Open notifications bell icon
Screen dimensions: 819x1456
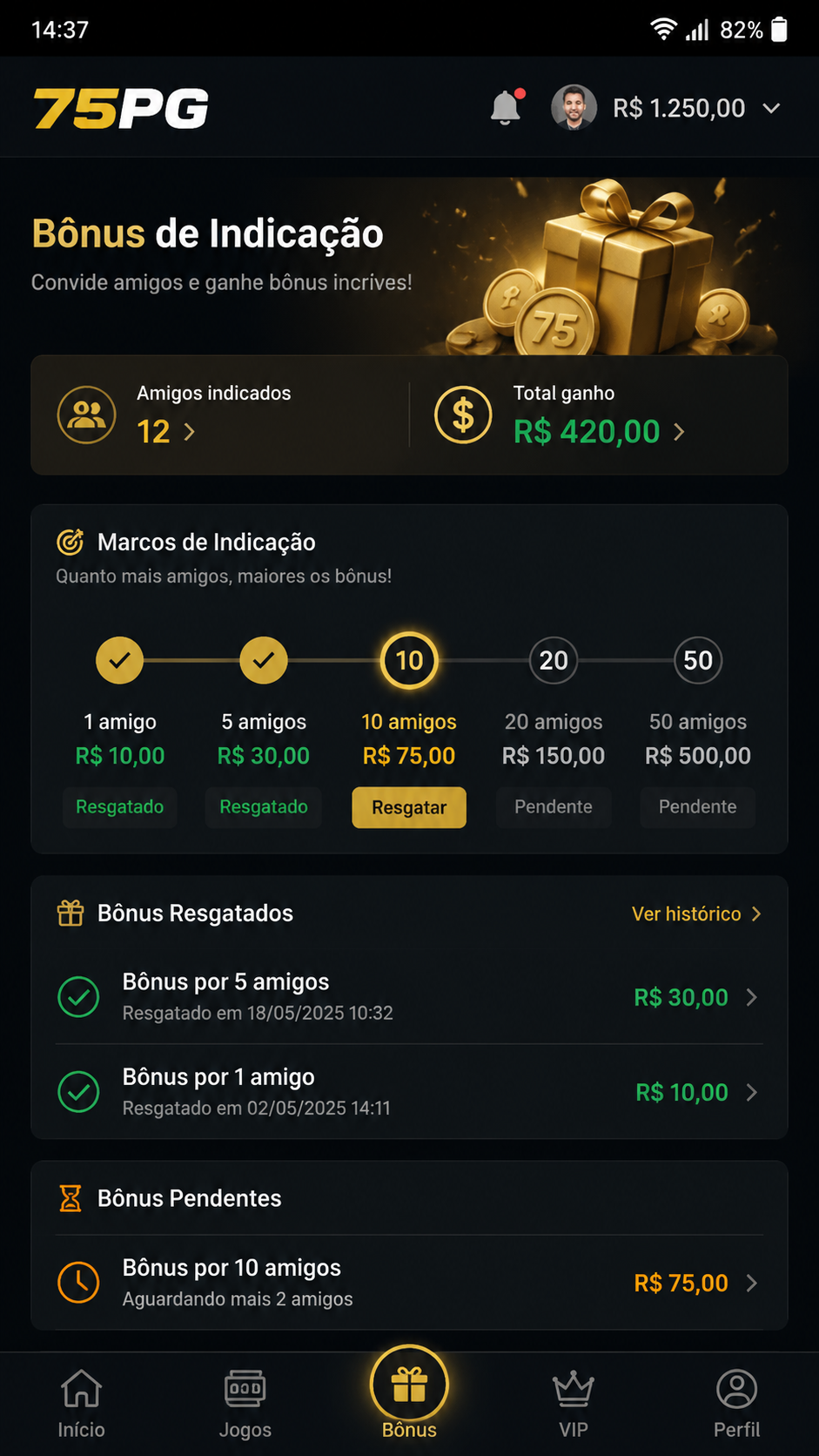[506, 107]
